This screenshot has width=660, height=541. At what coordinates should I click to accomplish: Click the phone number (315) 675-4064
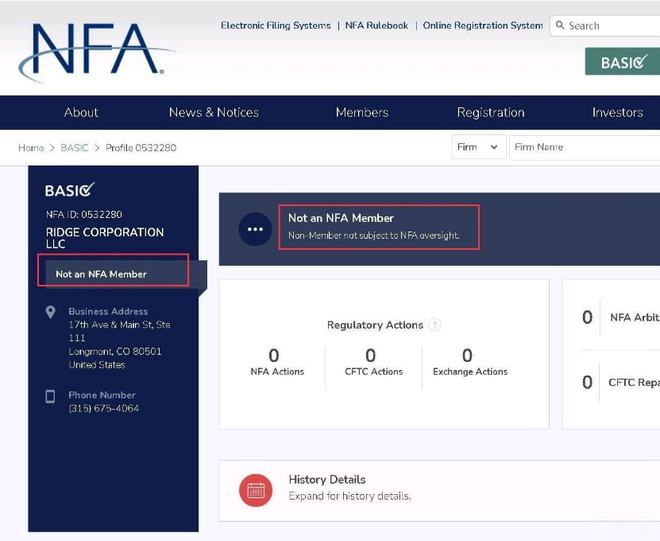click(x=104, y=408)
